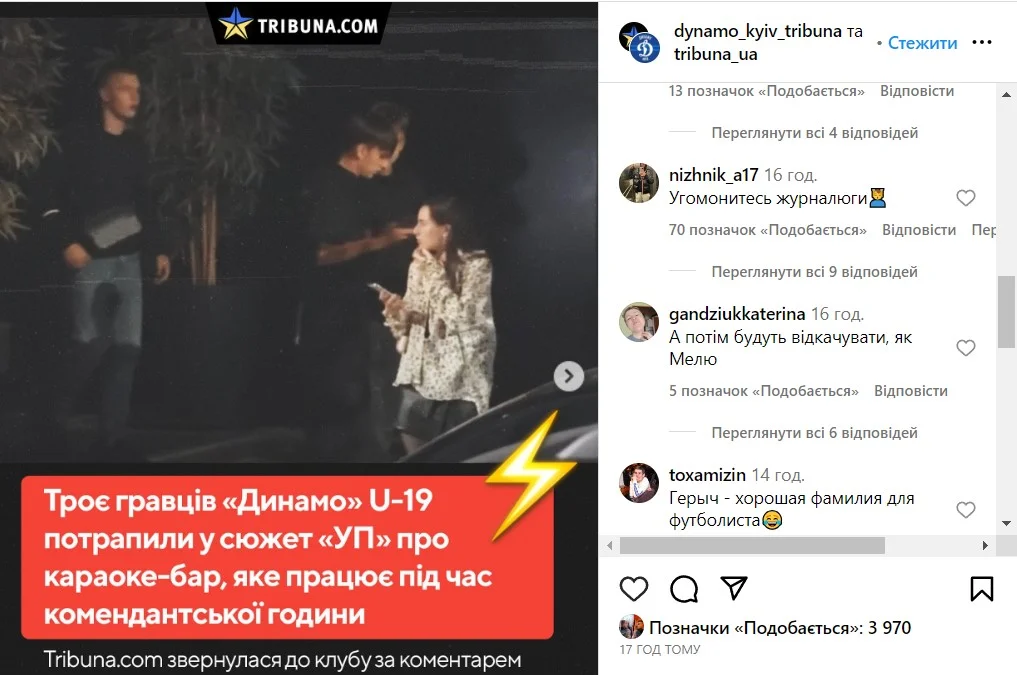
Task: Reply to gandziukkaterina's comment via Відповісти
Action: tap(911, 391)
